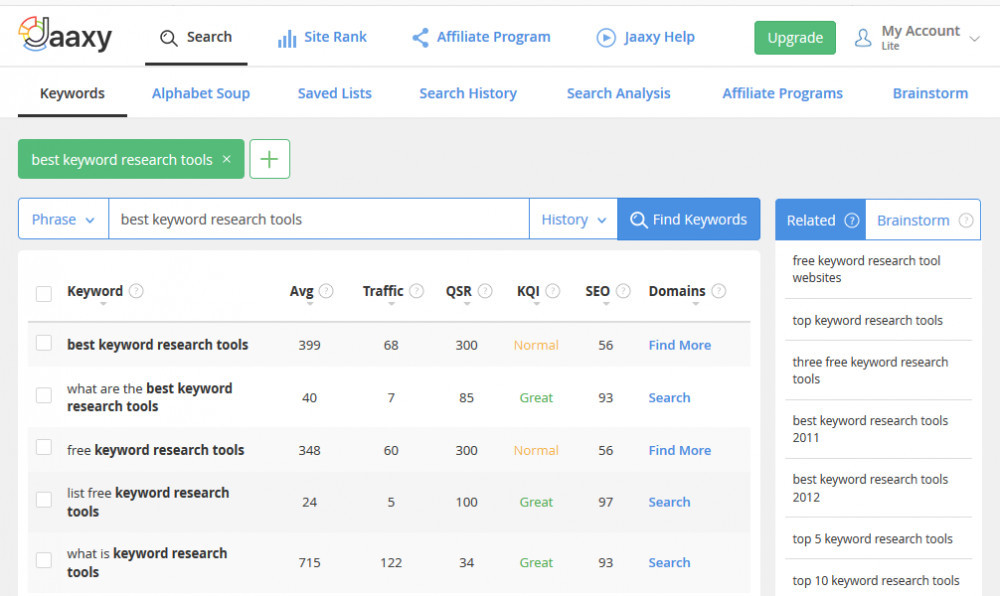The height and width of the screenshot is (596, 1000).
Task: Click related term 'top 10 keyword research tools'
Action: 876,581
